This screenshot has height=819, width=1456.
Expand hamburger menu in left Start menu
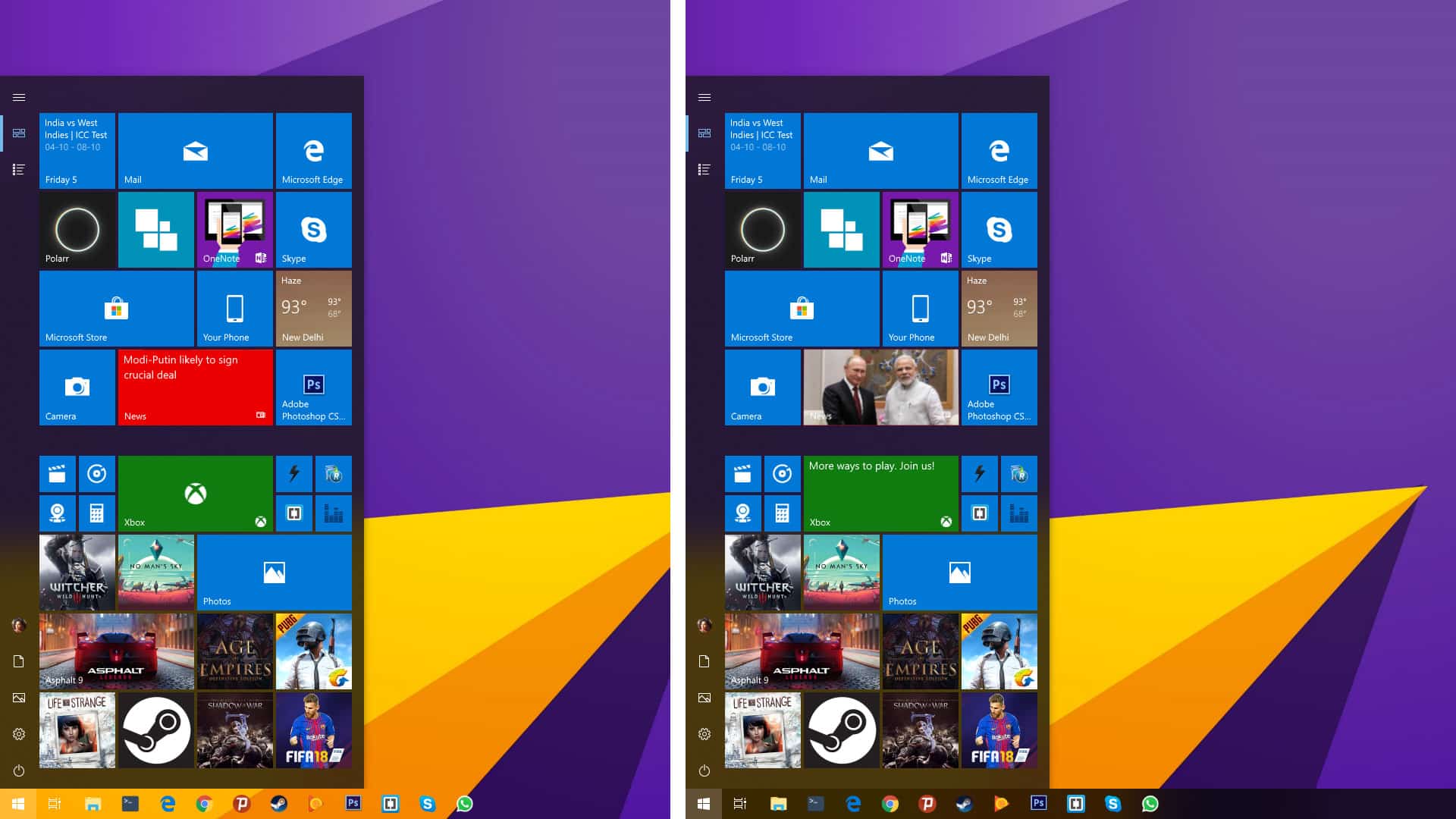(19, 97)
